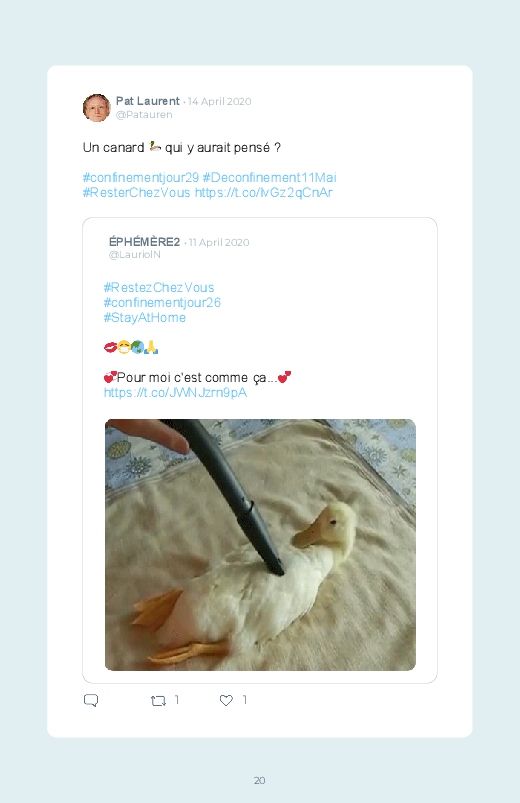Open the #RestezChezVous hashtag
The width and height of the screenshot is (520, 803).
click(159, 287)
